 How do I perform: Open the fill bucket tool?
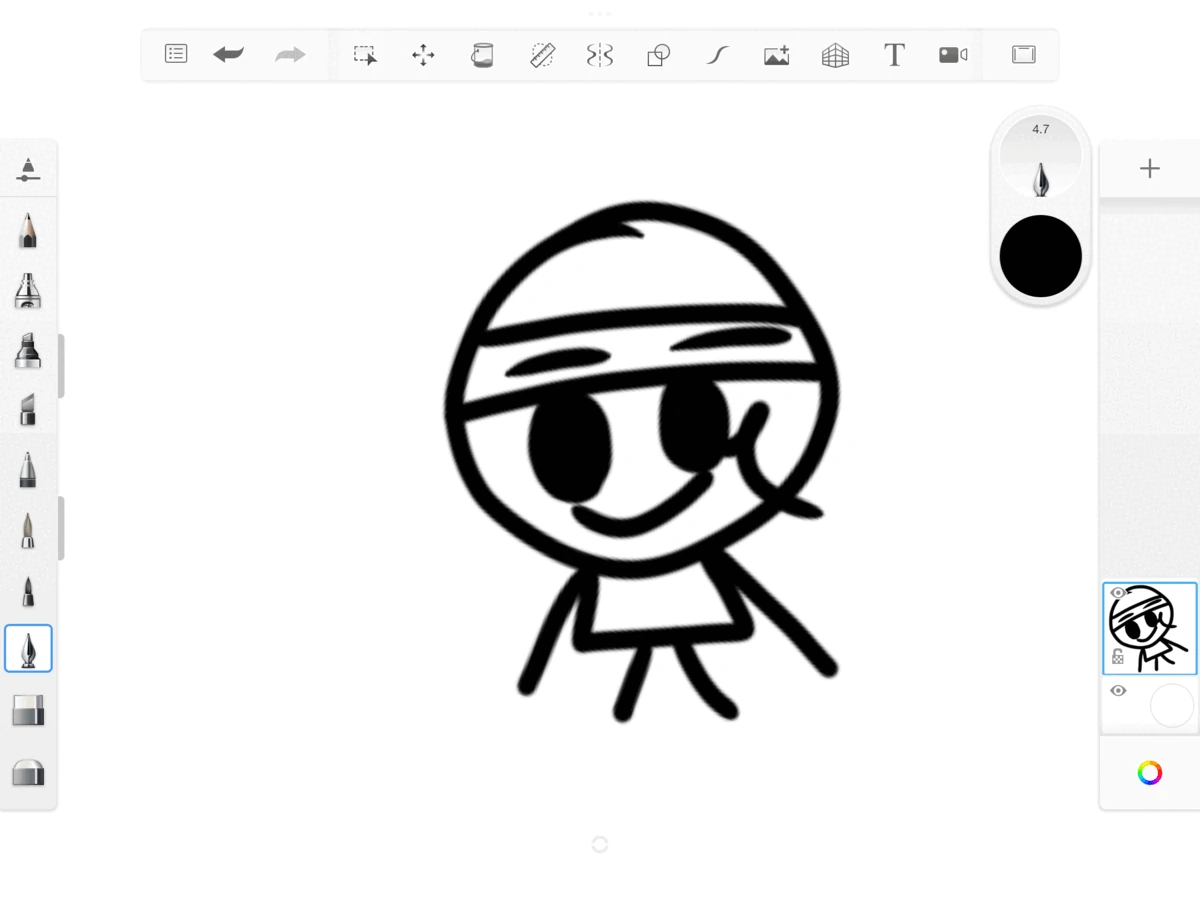point(482,54)
